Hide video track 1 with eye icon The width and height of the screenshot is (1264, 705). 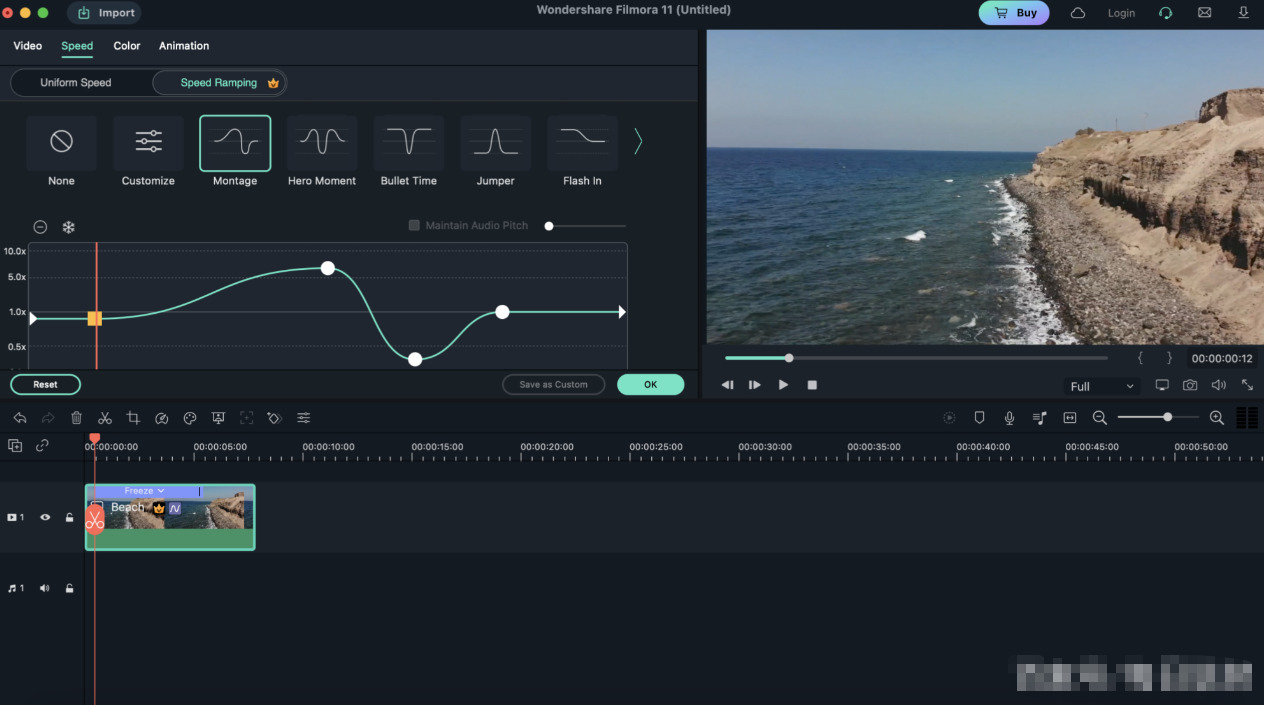point(45,518)
